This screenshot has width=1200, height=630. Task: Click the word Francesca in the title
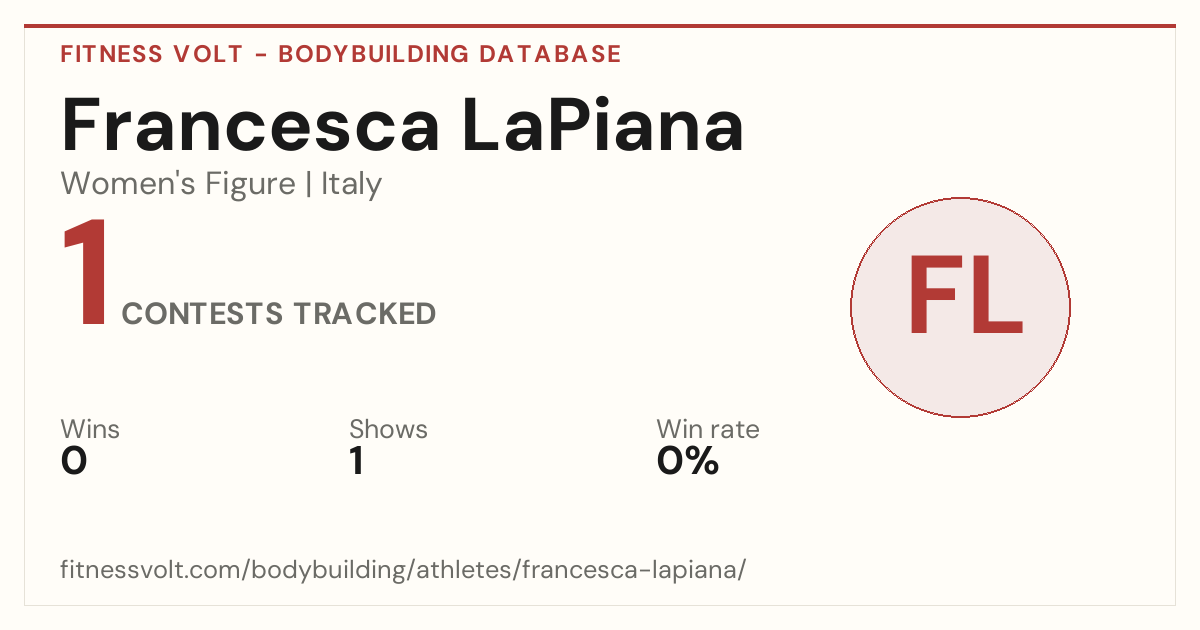tap(251, 125)
